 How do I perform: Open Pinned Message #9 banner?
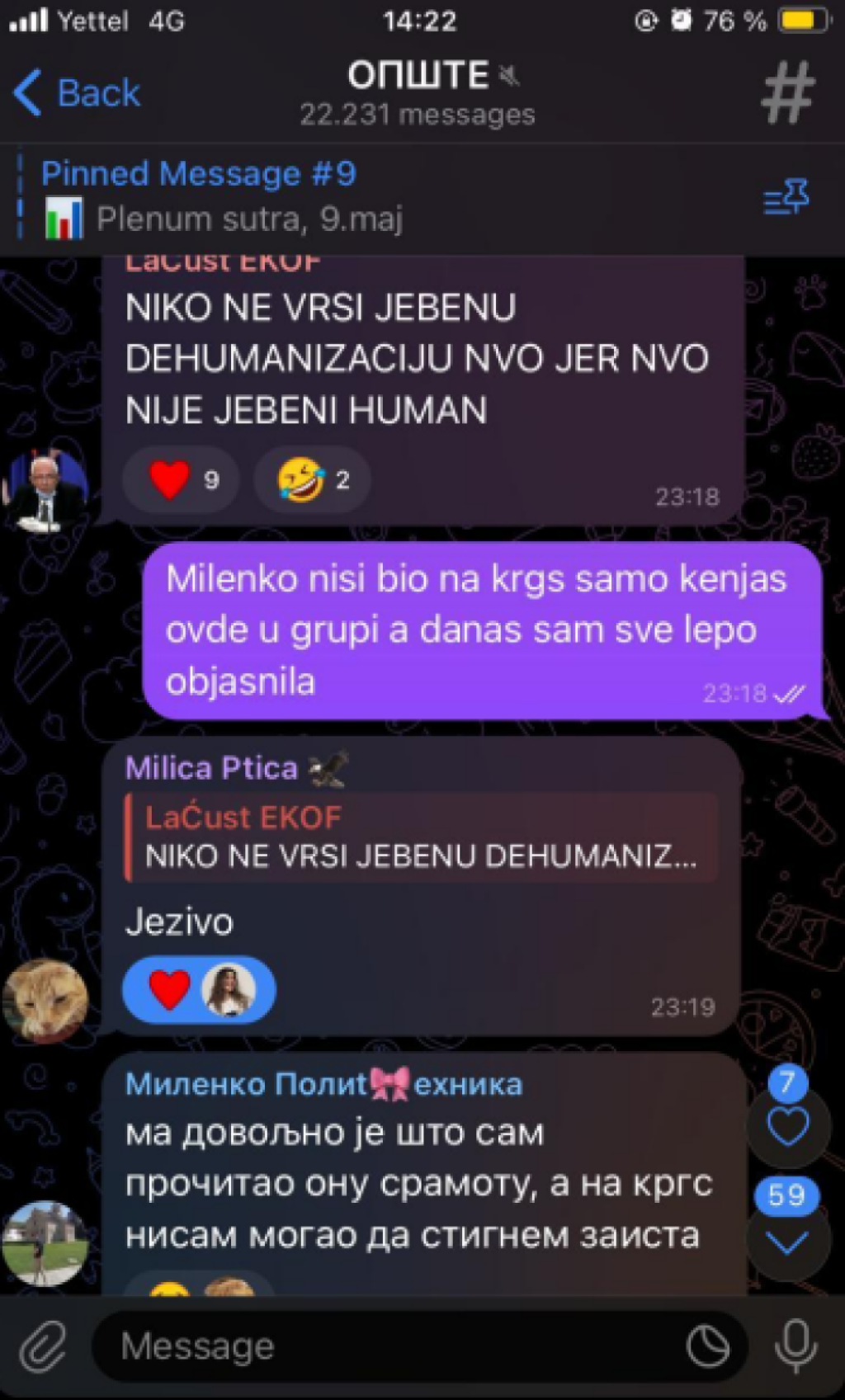click(x=223, y=196)
